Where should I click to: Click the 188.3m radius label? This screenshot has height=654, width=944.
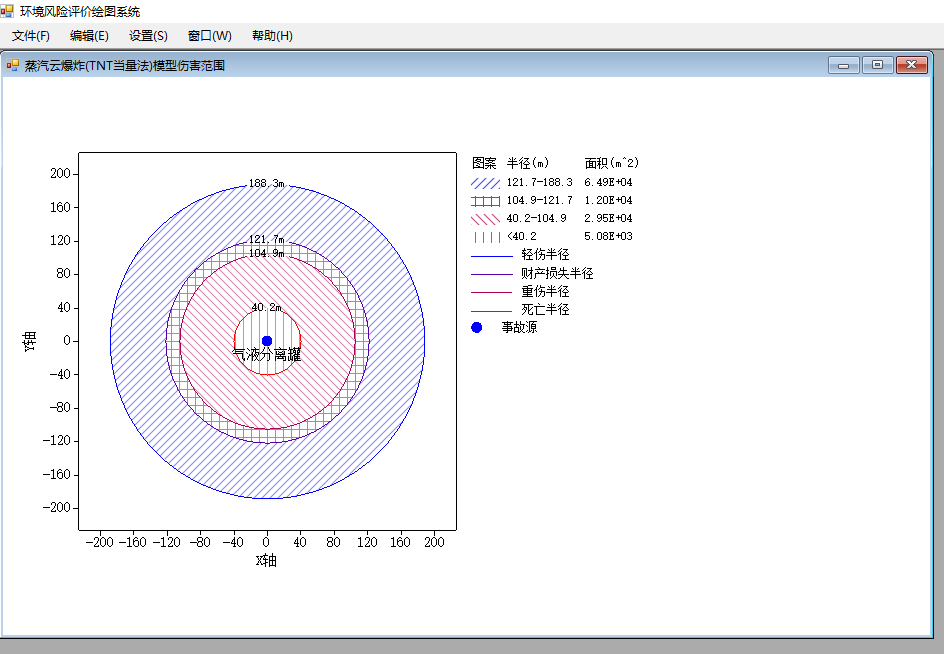coord(266,183)
